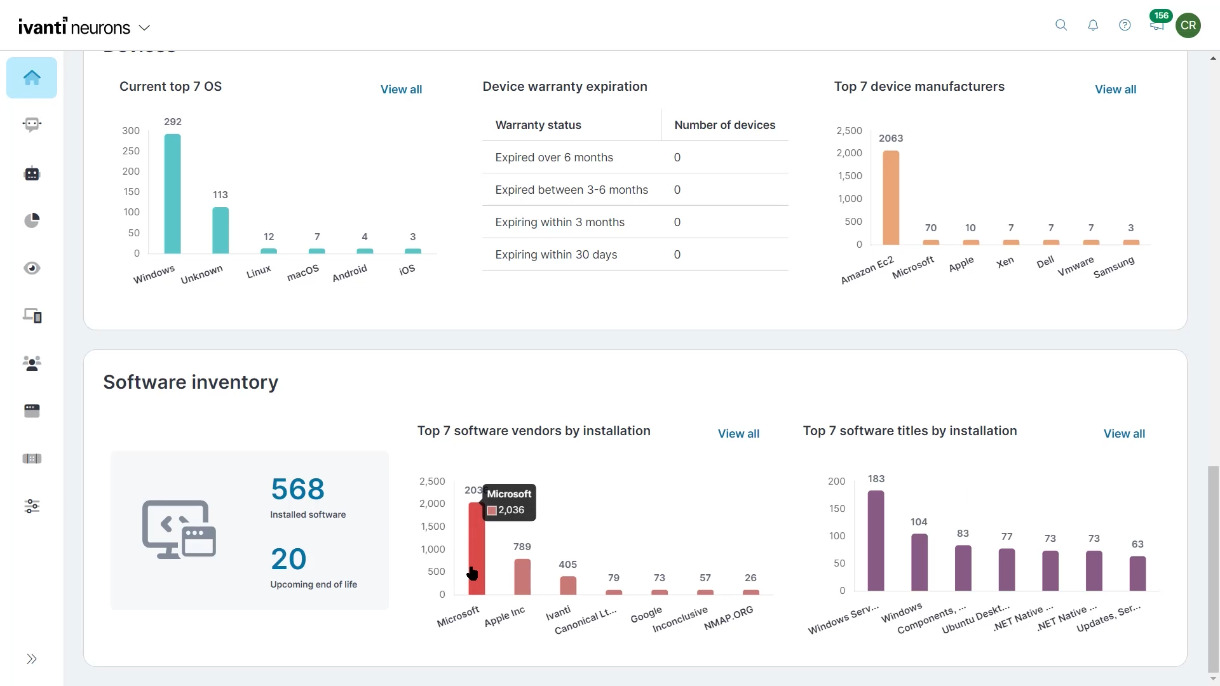Open the devices icon in sidebar

[x=32, y=316]
